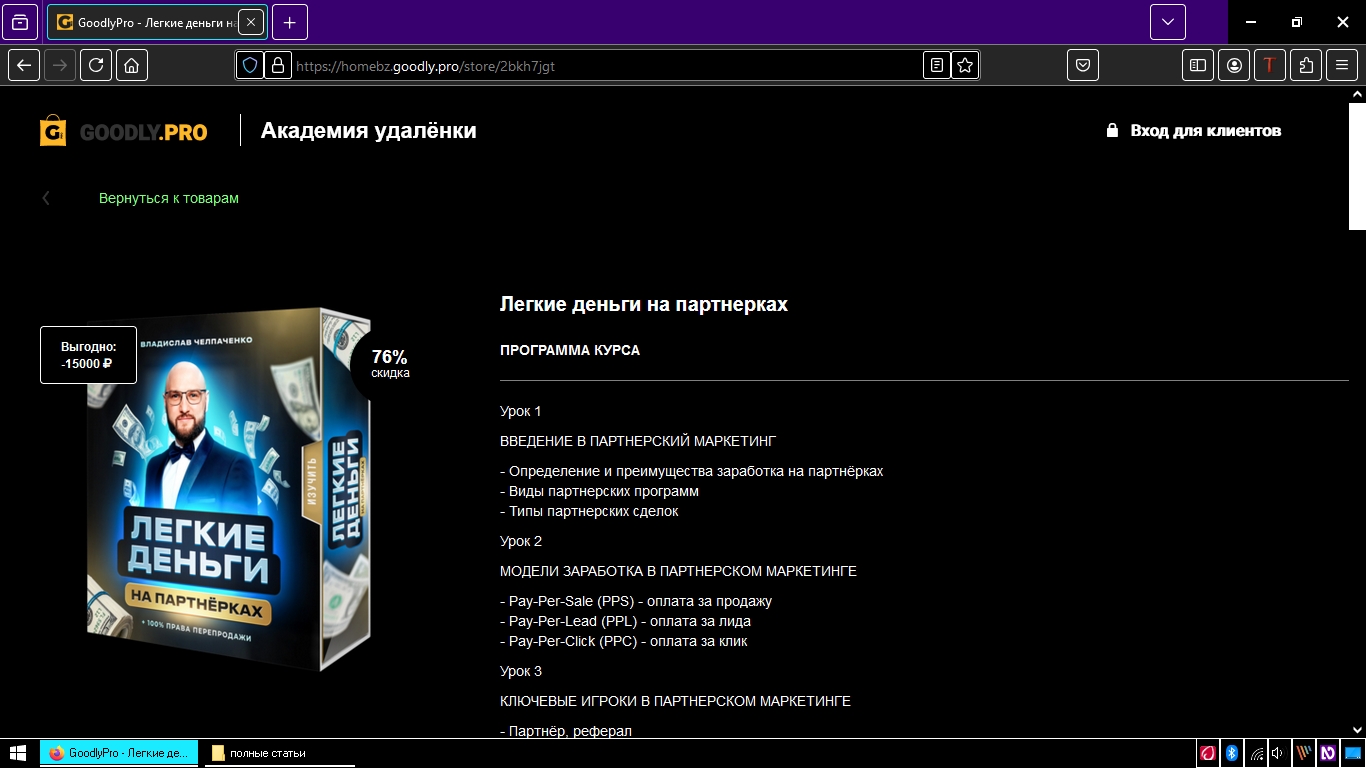1366x768 pixels.
Task: Toggle reader view for this page
Action: [x=936, y=65]
